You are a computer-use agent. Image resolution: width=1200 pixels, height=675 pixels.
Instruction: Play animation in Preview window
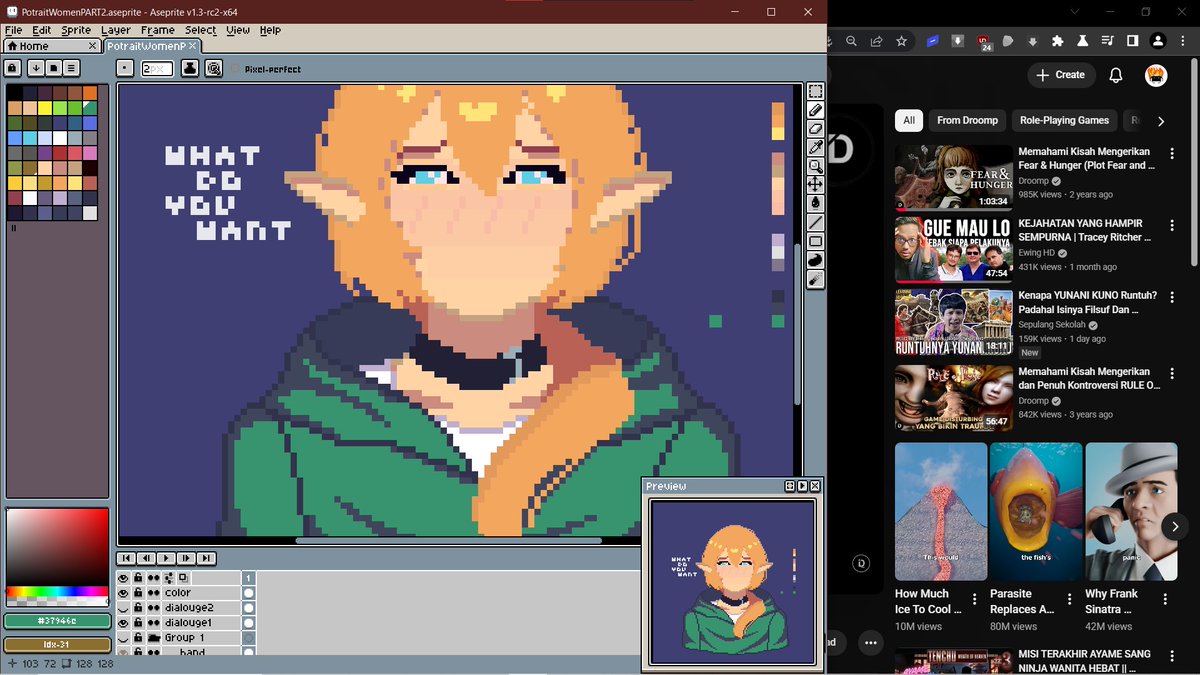pyautogui.click(x=802, y=486)
